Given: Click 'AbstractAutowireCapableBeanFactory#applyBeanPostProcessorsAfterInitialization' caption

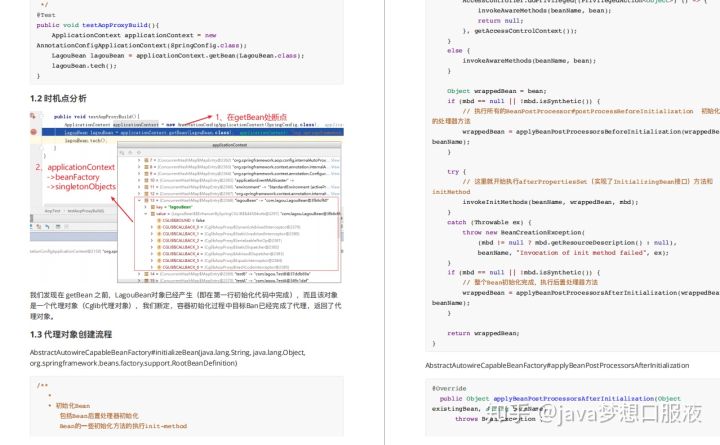Looking at the screenshot, I should coord(557,365).
